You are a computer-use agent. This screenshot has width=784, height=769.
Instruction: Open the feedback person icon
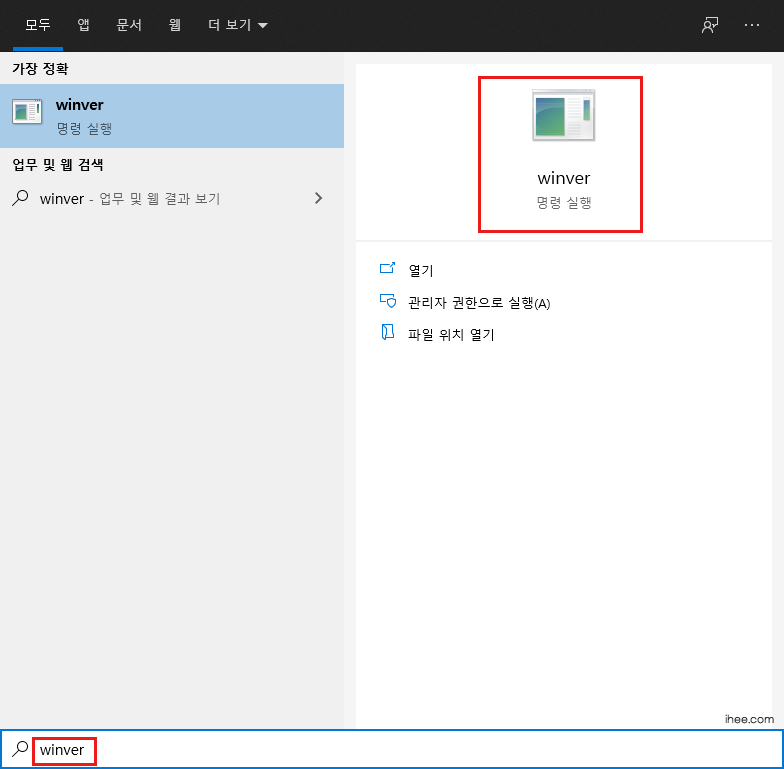tap(710, 25)
